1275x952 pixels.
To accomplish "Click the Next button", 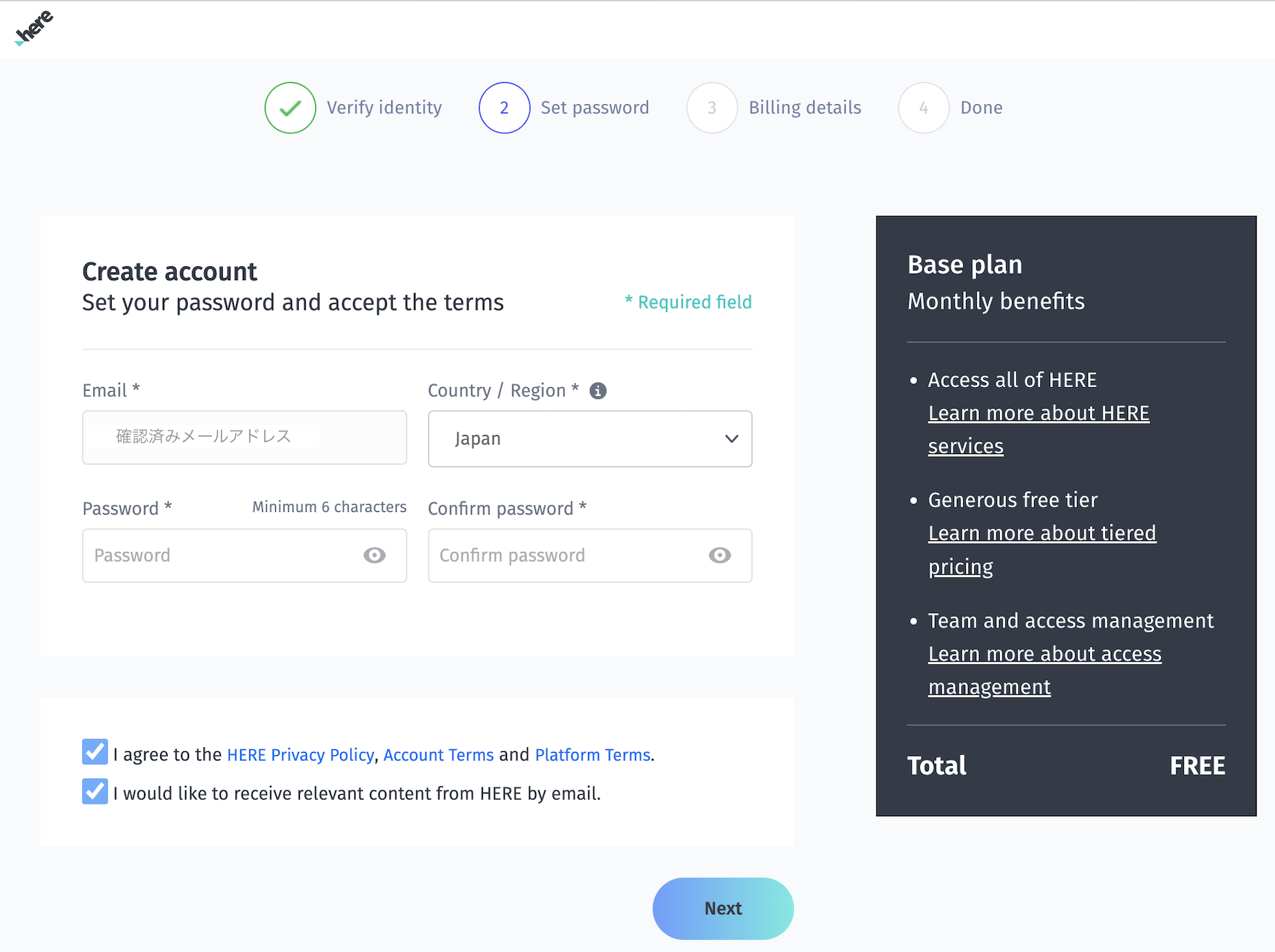I will pyautogui.click(x=723, y=909).
